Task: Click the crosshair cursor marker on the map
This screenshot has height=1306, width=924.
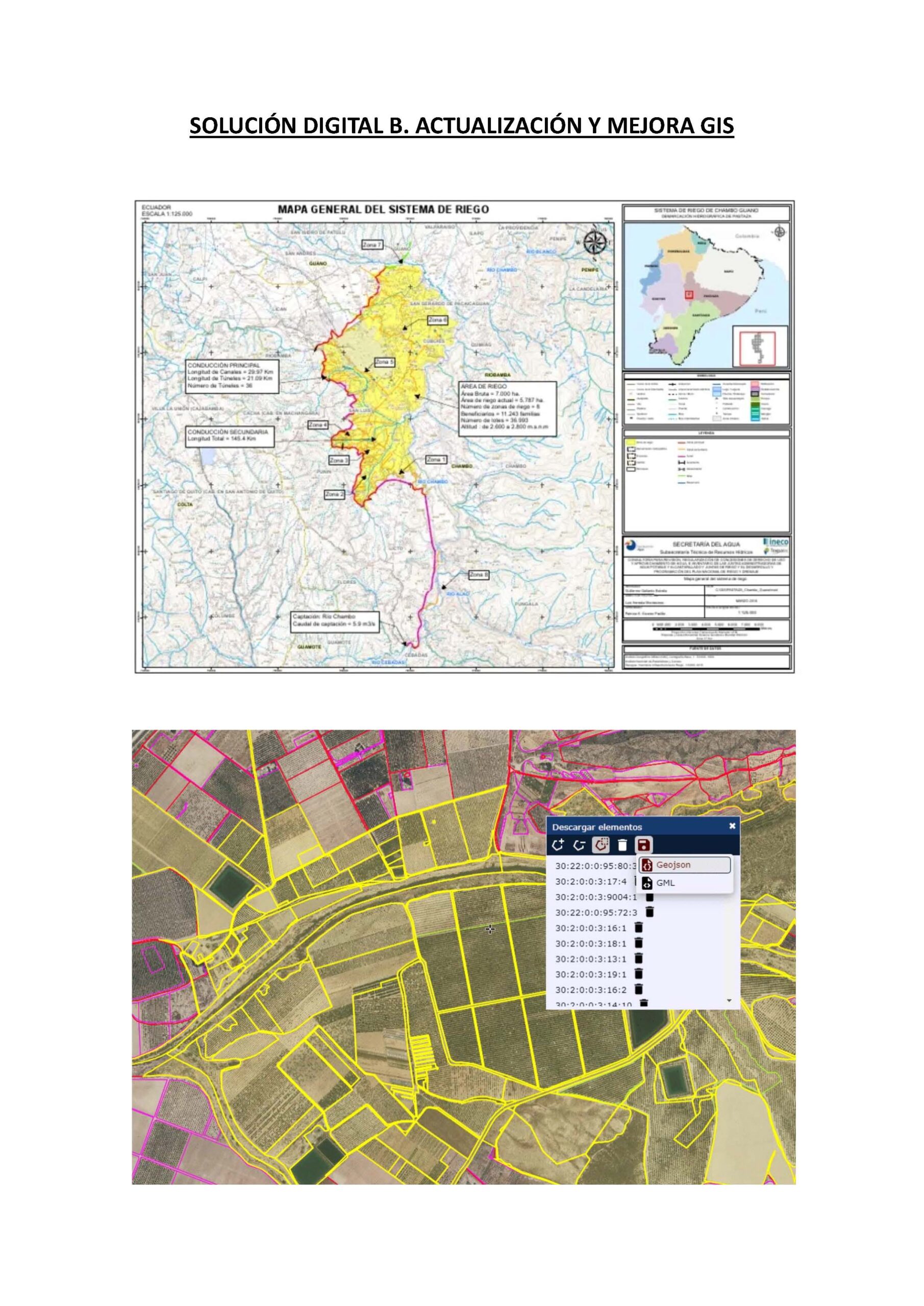Action: [490, 930]
